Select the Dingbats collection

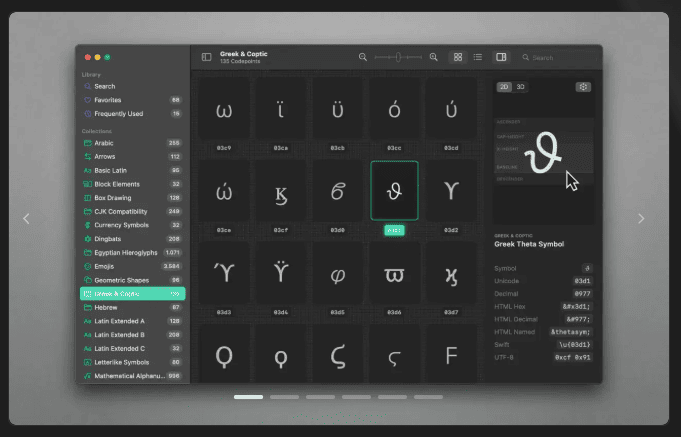(x=132, y=239)
